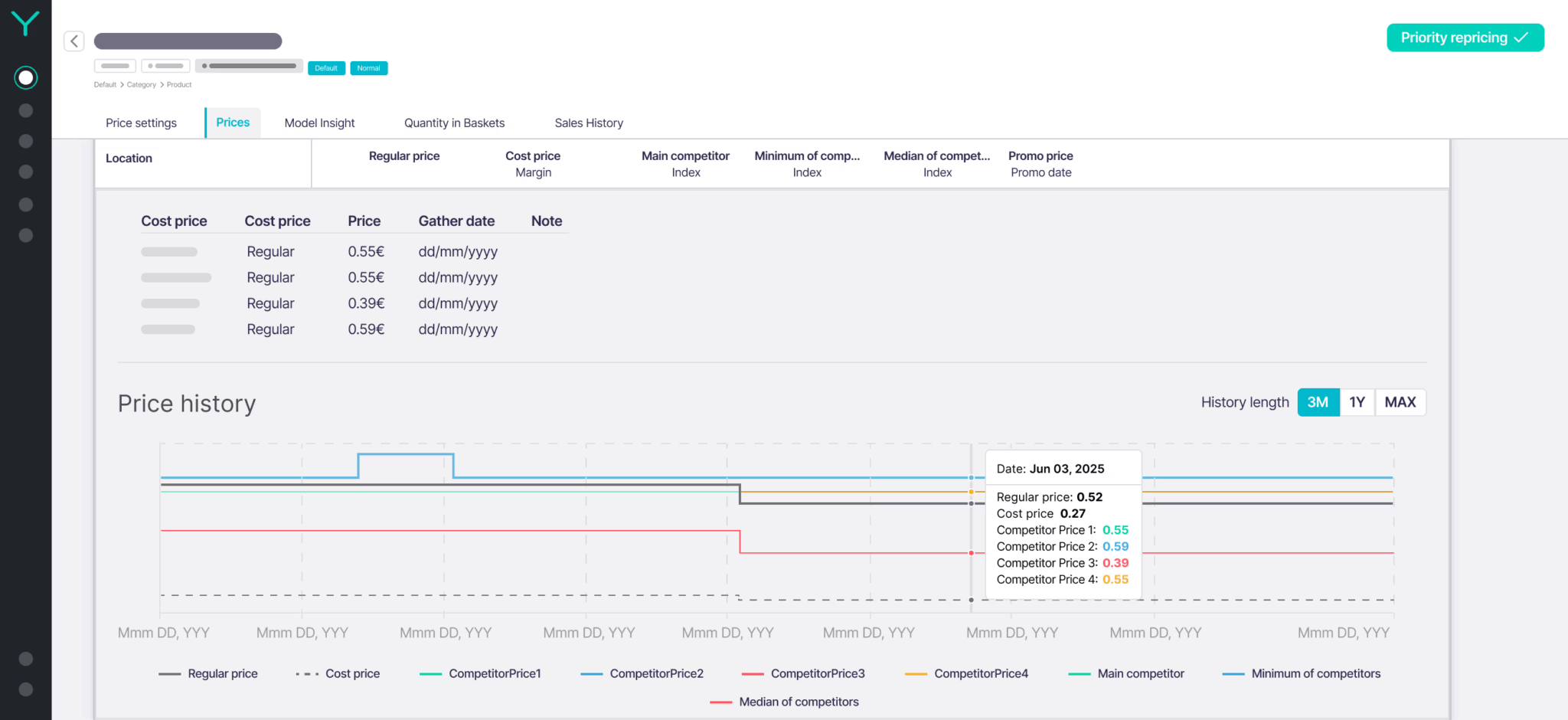Click the Default tag badge
1568x720 pixels.
point(326,68)
